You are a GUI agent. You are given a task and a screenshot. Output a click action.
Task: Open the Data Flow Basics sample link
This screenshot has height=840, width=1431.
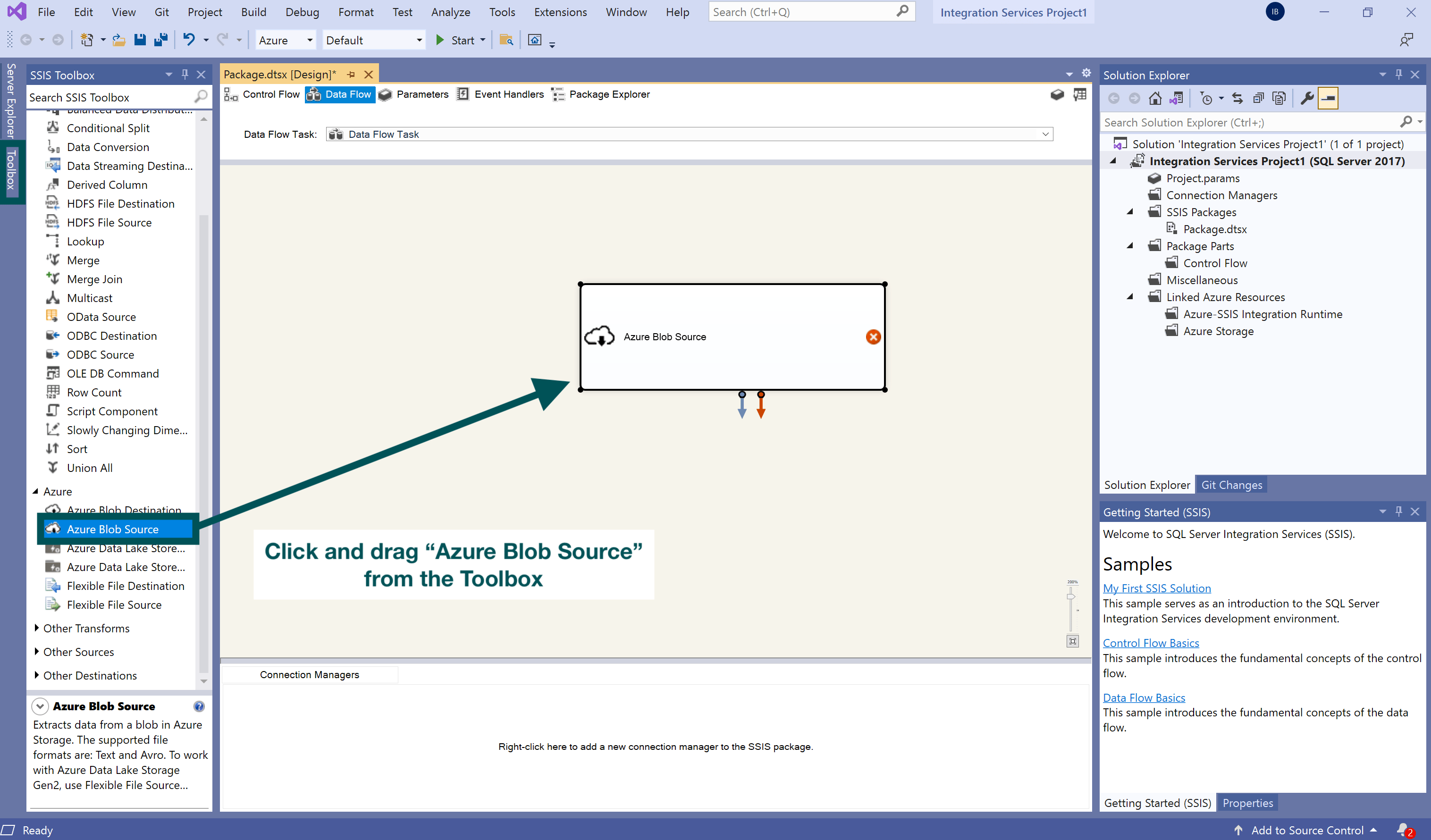(1144, 697)
